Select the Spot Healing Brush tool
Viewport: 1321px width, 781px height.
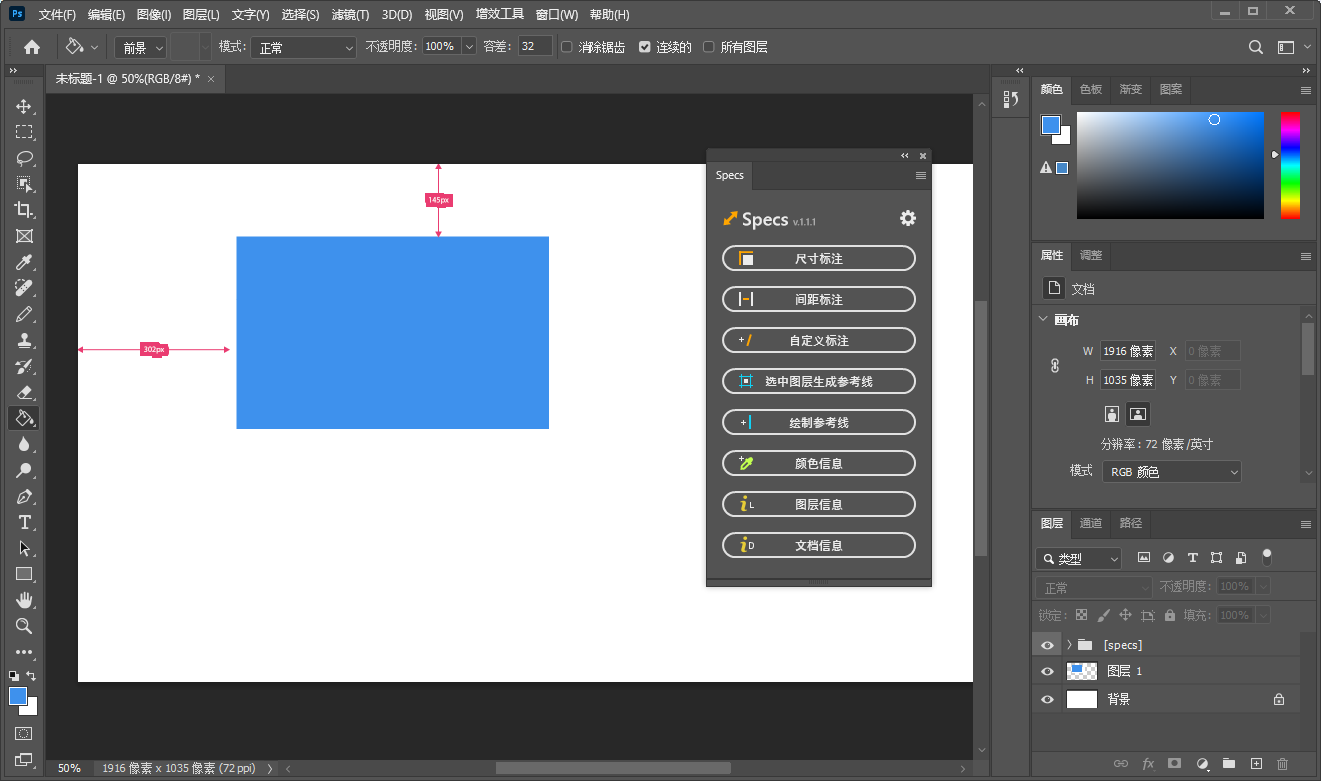coord(24,288)
